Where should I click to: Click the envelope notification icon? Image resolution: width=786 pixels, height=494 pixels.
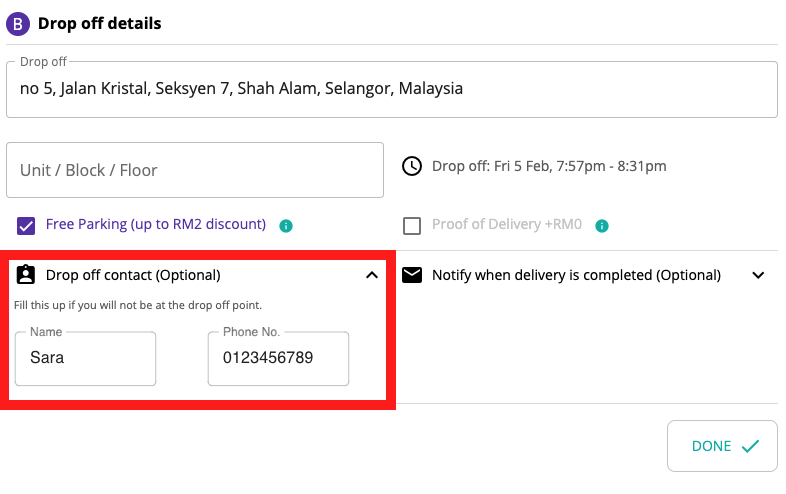(x=412, y=275)
